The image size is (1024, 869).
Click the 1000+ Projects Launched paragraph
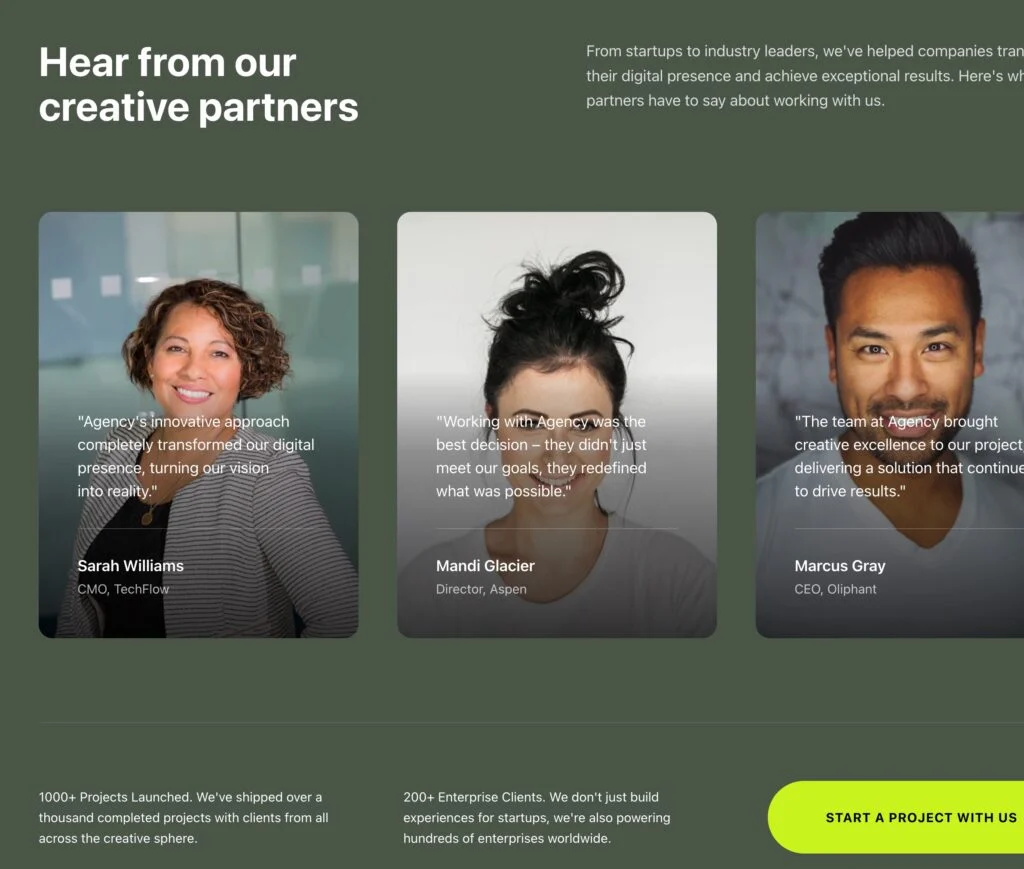[184, 817]
